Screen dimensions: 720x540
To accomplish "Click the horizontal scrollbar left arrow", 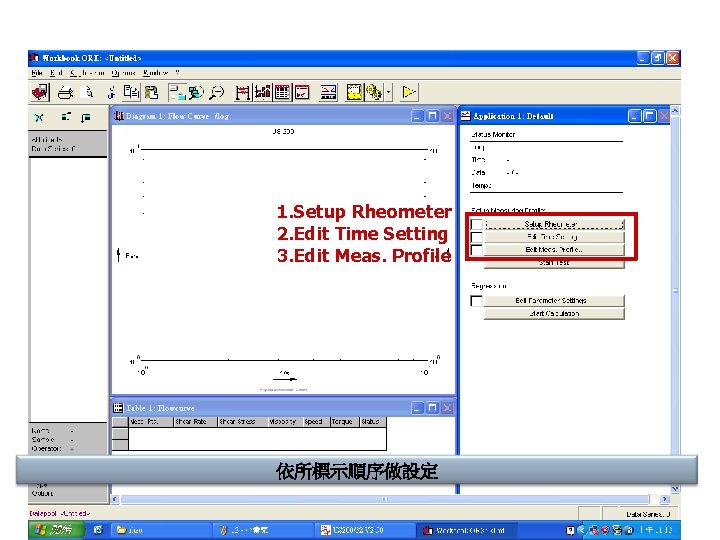I will pos(115,499).
